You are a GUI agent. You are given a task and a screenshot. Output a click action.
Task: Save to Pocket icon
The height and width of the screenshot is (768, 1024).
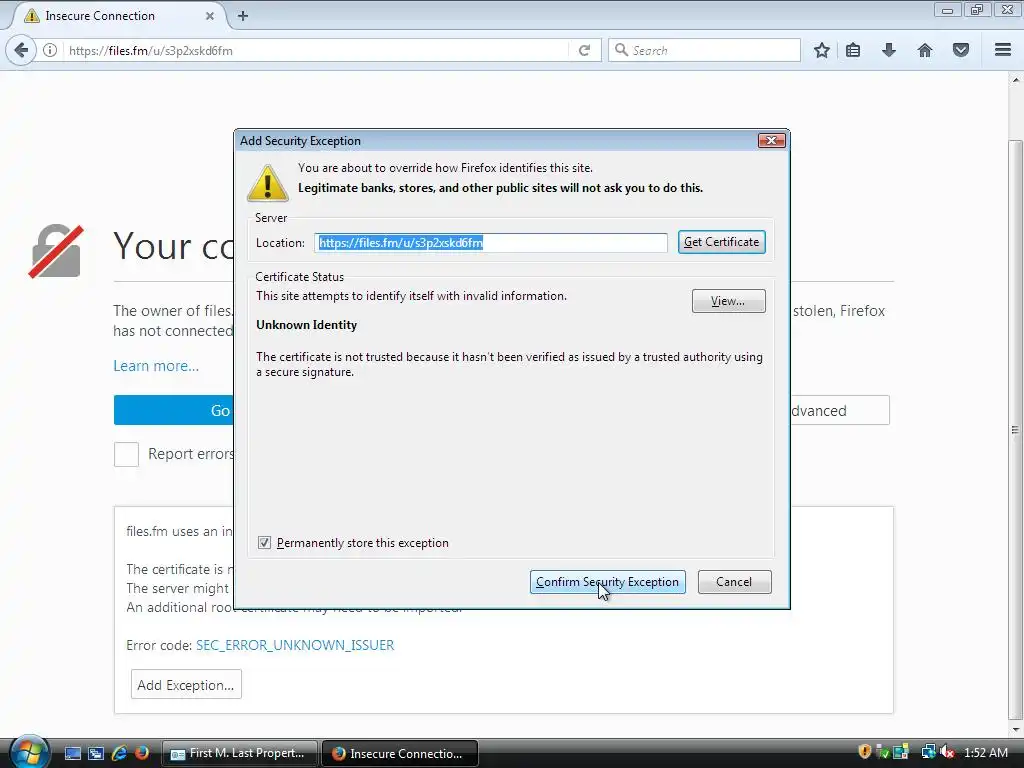961,50
